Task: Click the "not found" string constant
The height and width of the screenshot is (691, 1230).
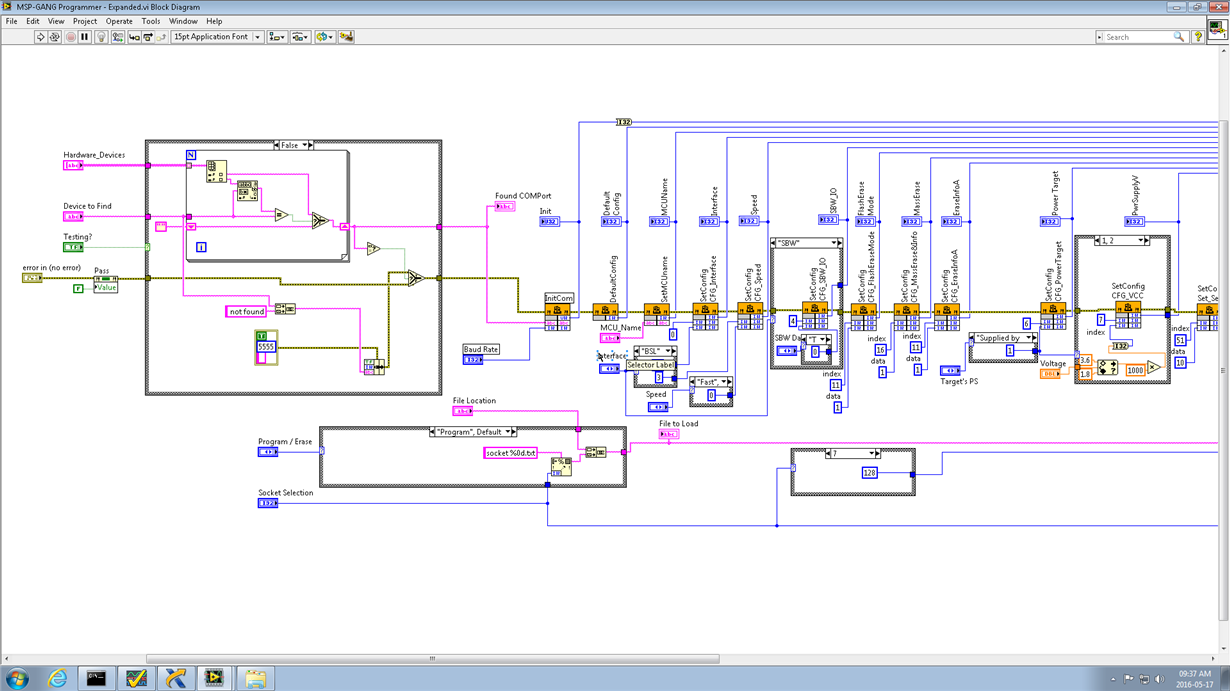Action: point(247,312)
